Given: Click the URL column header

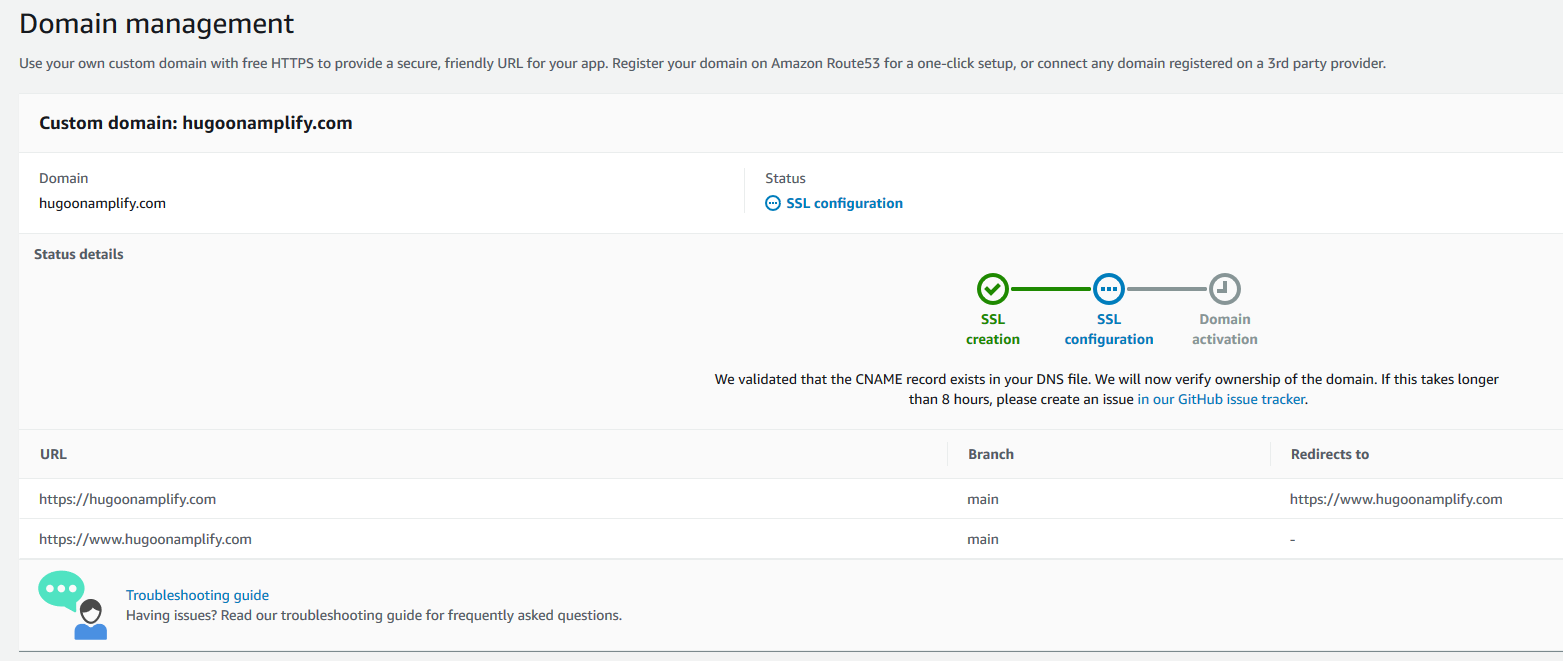Looking at the screenshot, I should click(53, 453).
